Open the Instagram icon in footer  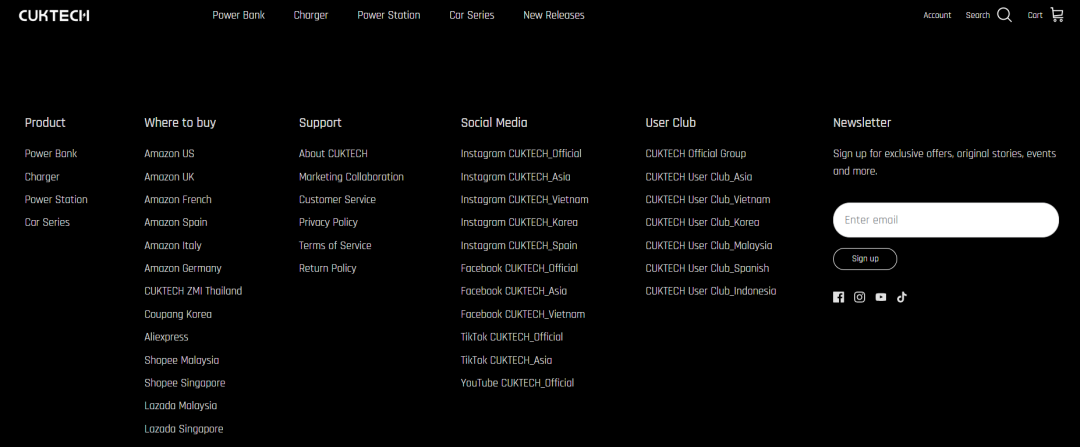point(859,297)
